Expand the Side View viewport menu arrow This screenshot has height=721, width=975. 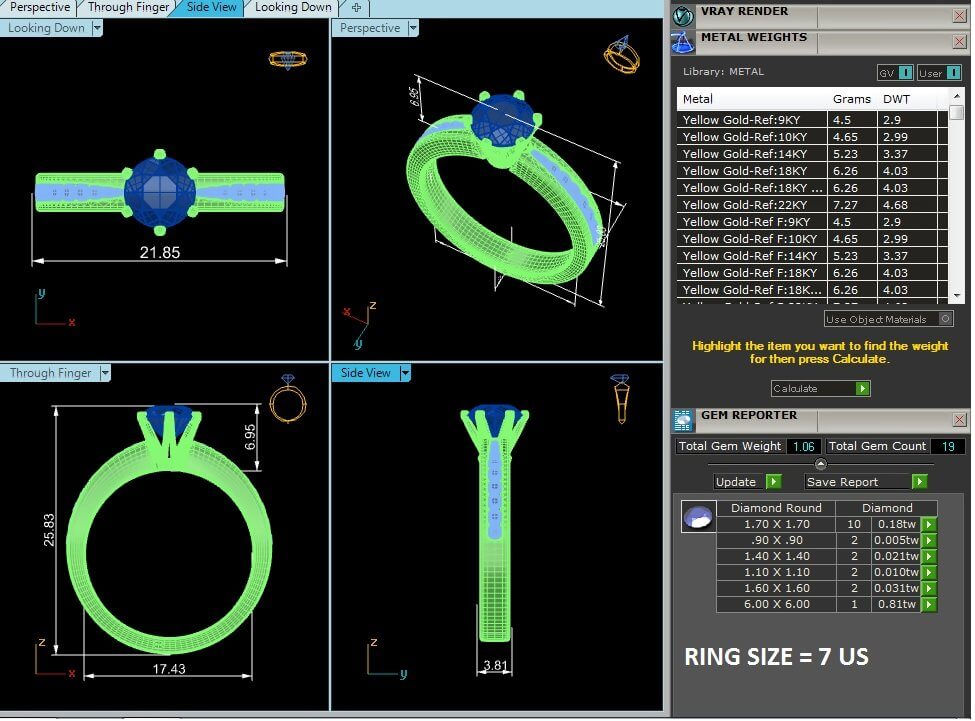point(405,373)
